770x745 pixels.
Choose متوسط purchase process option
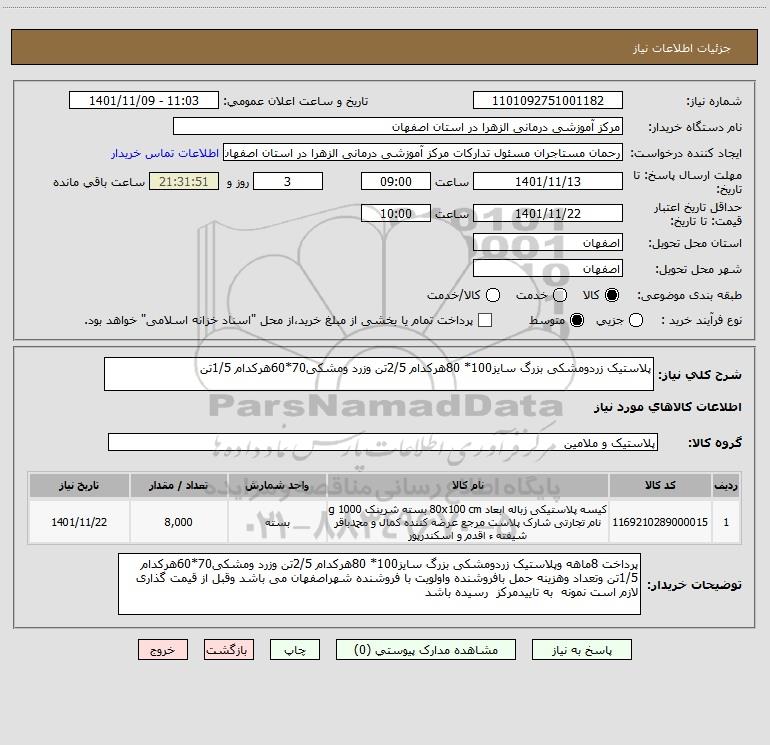577,320
